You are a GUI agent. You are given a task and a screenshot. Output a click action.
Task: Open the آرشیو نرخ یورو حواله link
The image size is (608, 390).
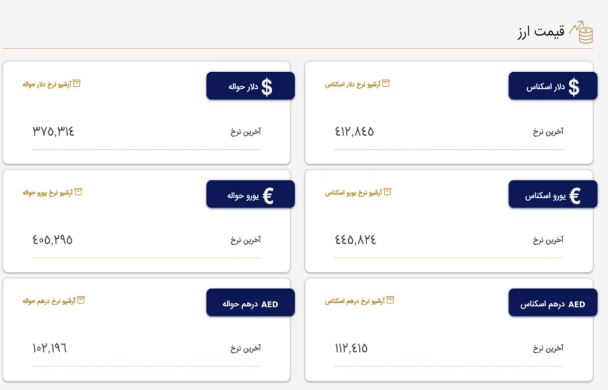52,192
